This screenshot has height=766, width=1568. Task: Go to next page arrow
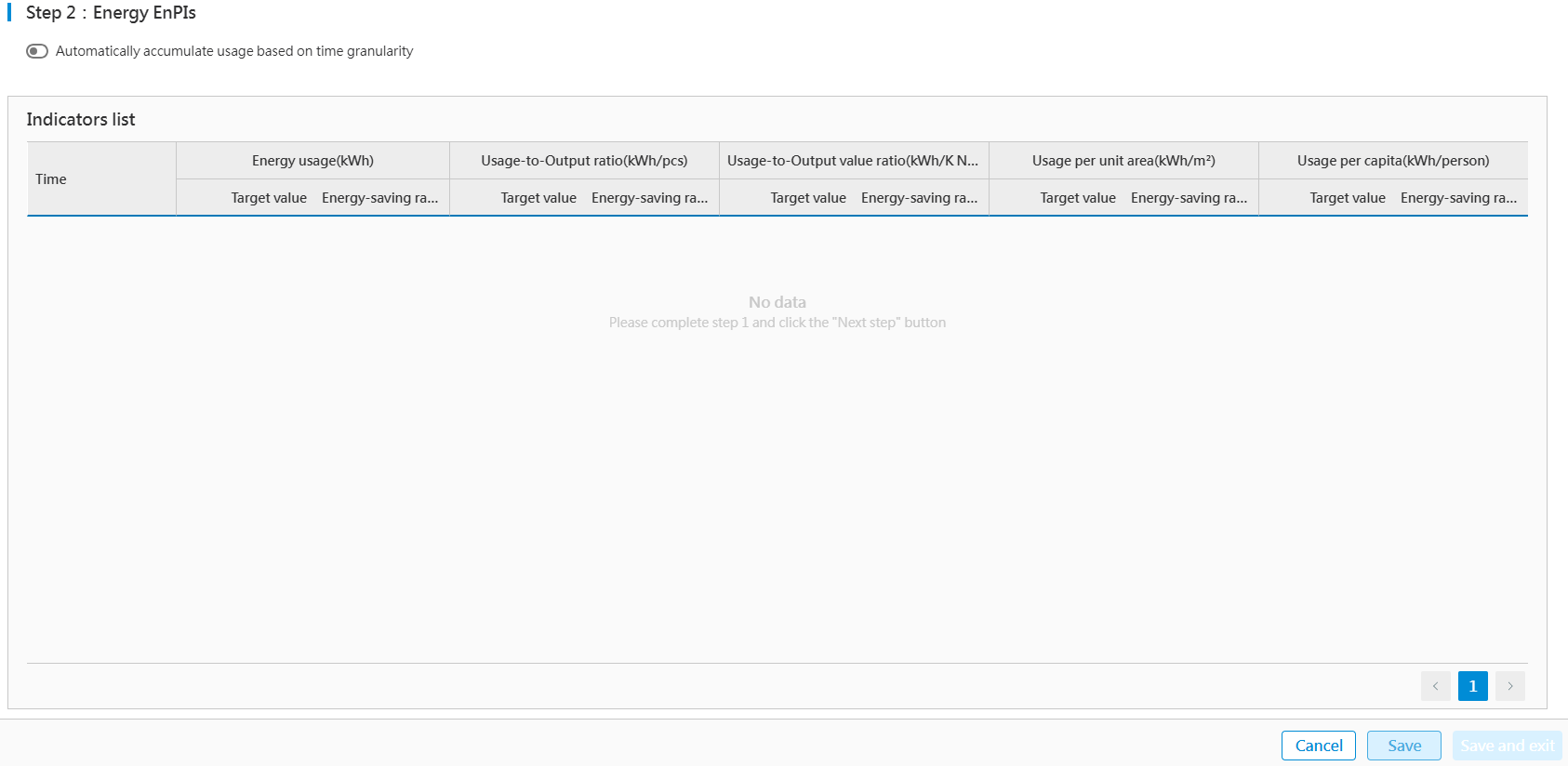(1510, 686)
